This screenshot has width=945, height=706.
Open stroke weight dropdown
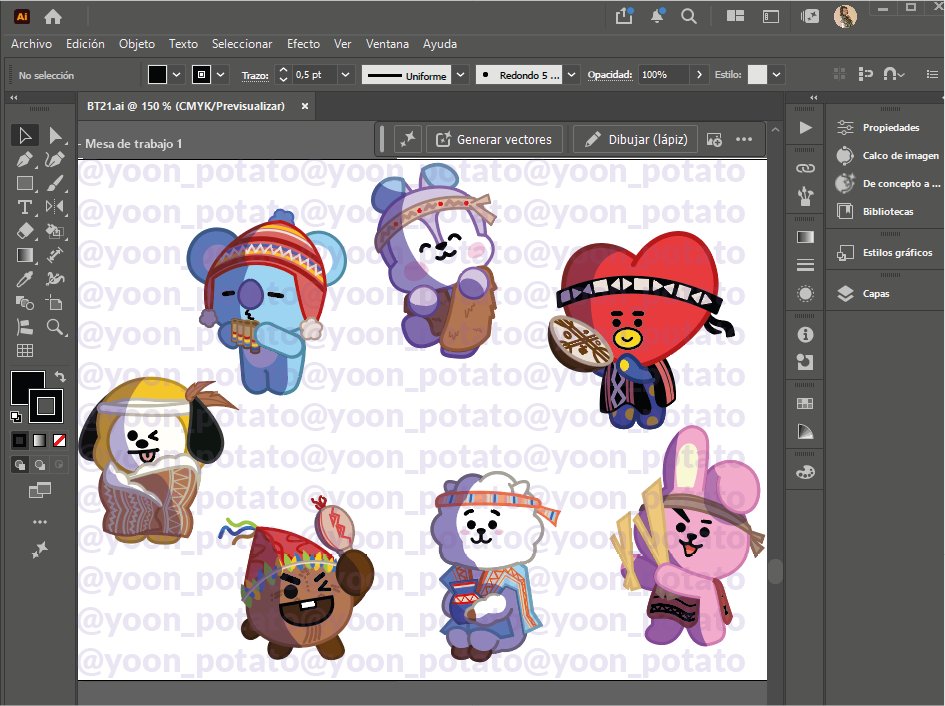345,75
